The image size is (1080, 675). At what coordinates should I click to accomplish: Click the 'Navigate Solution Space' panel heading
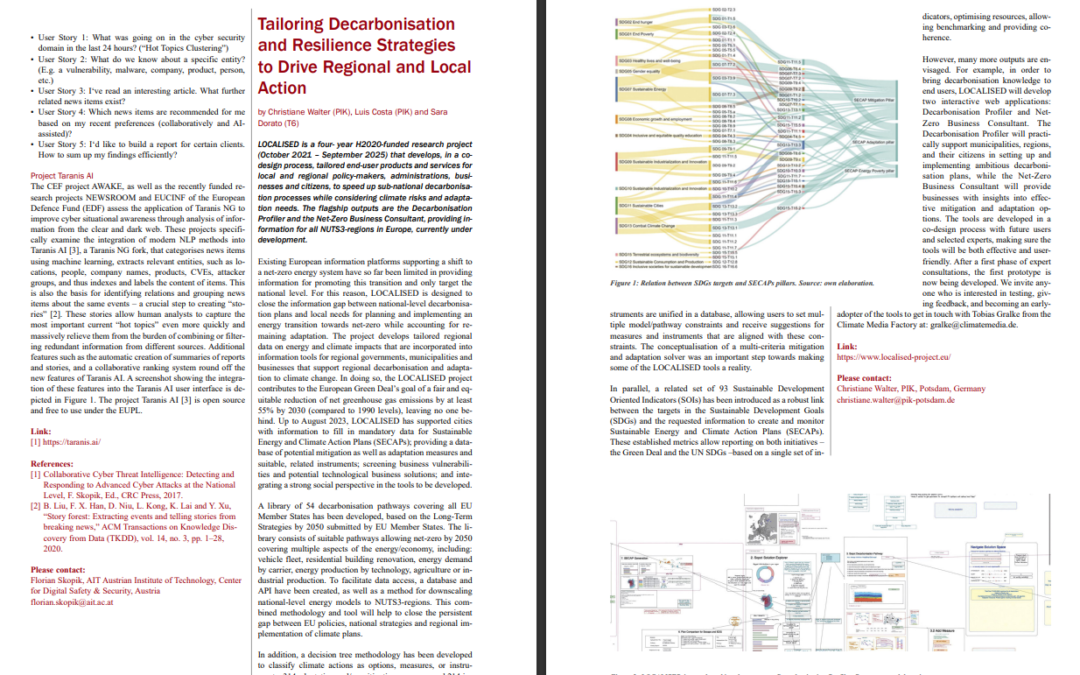coord(988,547)
